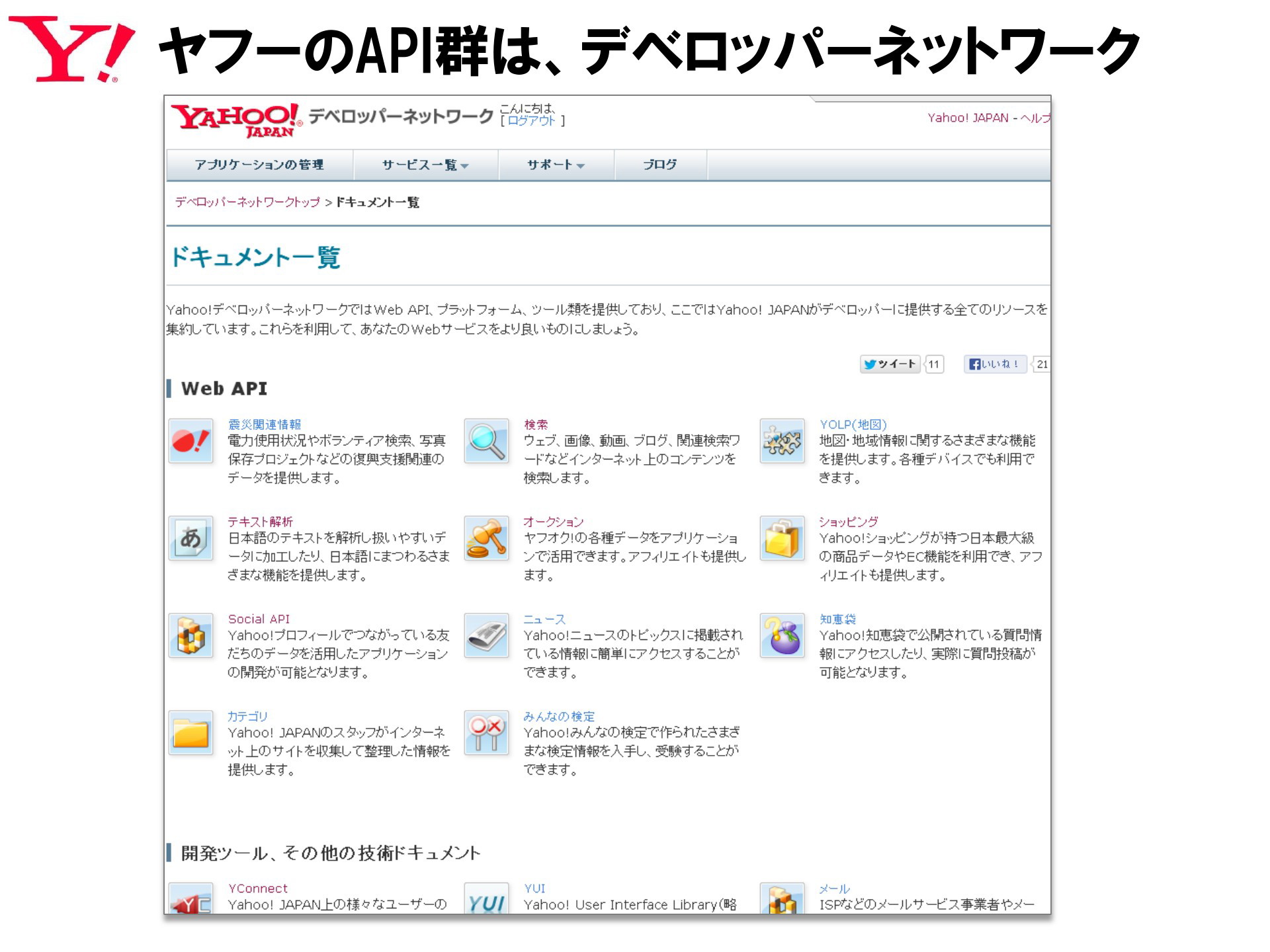Click the Facebook いいね！ button
This screenshot has width=1270, height=952.
click(995, 364)
